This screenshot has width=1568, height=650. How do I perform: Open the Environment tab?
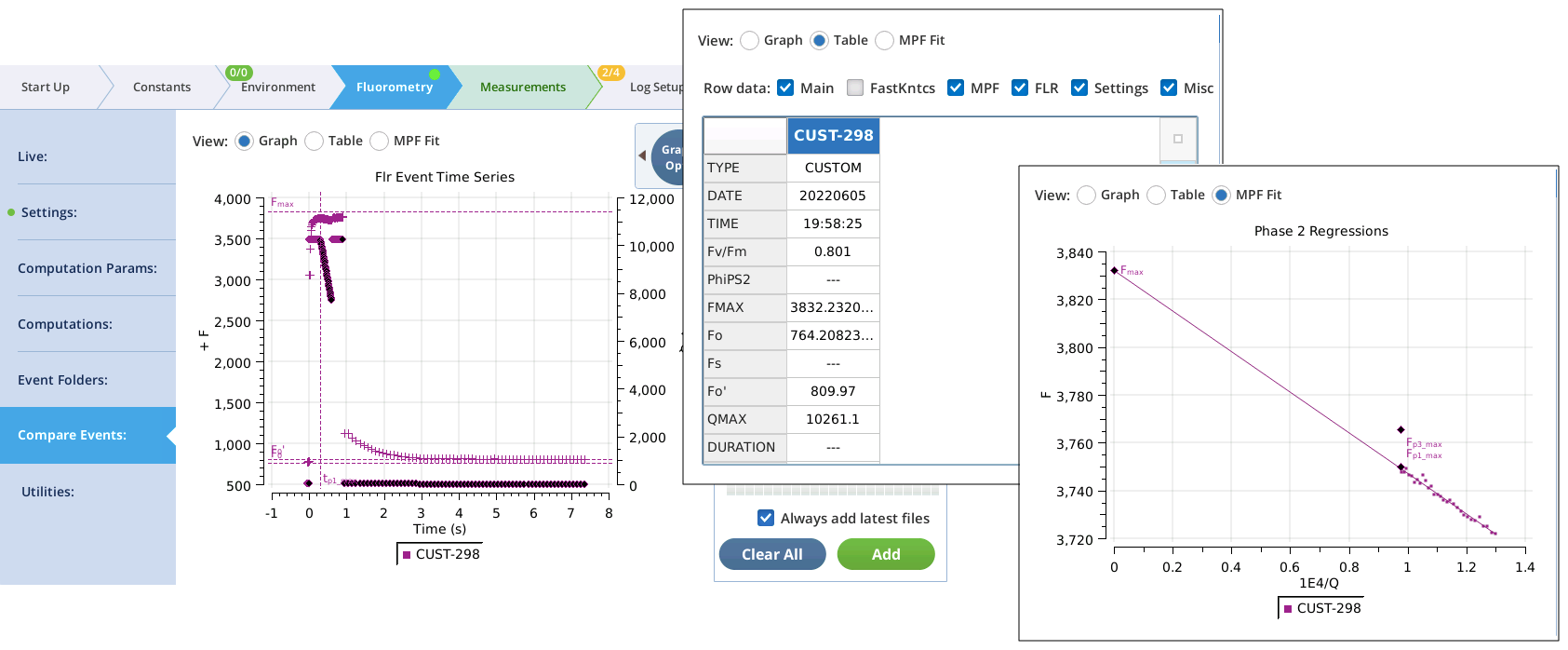coord(278,88)
